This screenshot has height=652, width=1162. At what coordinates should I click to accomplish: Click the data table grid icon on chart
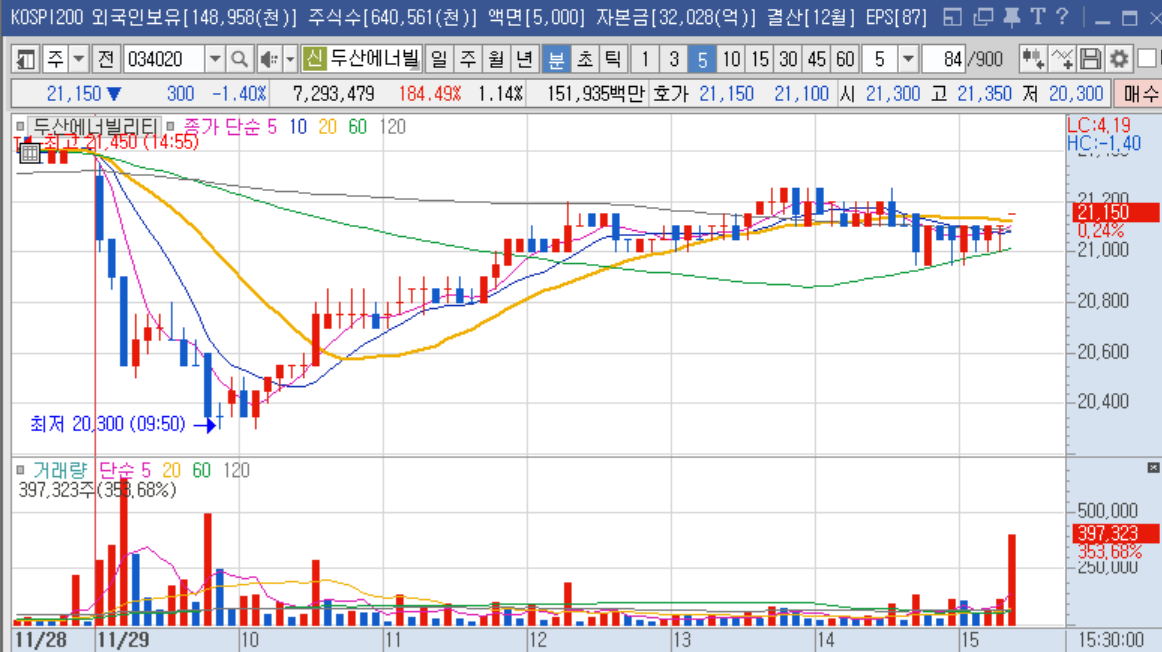(29, 153)
